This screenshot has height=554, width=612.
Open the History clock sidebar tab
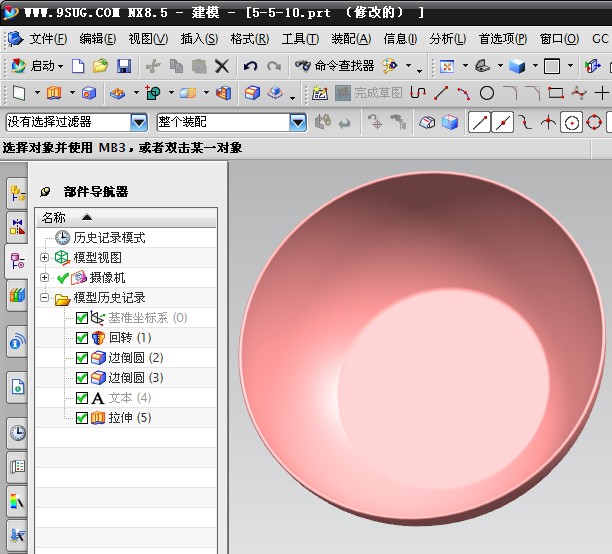click(x=18, y=433)
